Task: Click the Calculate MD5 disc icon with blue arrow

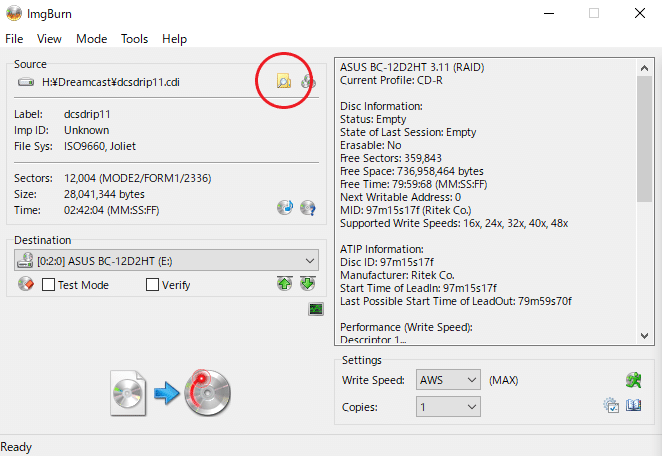Action: point(285,207)
